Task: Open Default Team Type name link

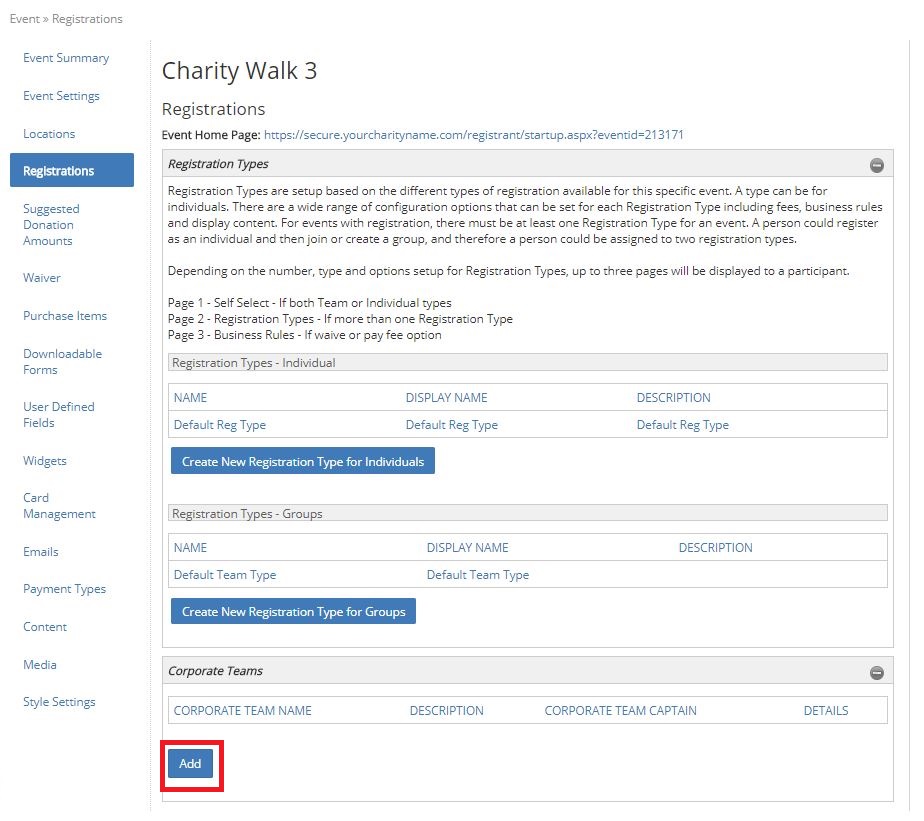Action: pyautogui.click(x=225, y=575)
